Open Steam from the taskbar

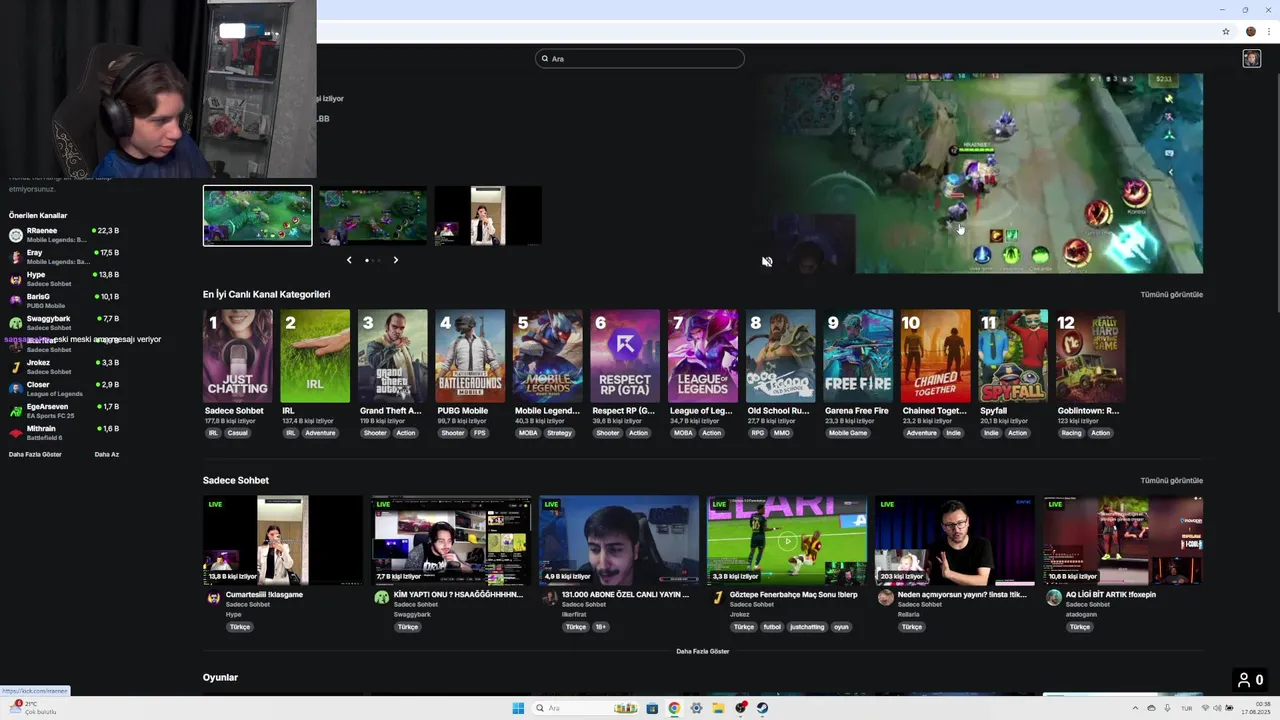[x=762, y=708]
